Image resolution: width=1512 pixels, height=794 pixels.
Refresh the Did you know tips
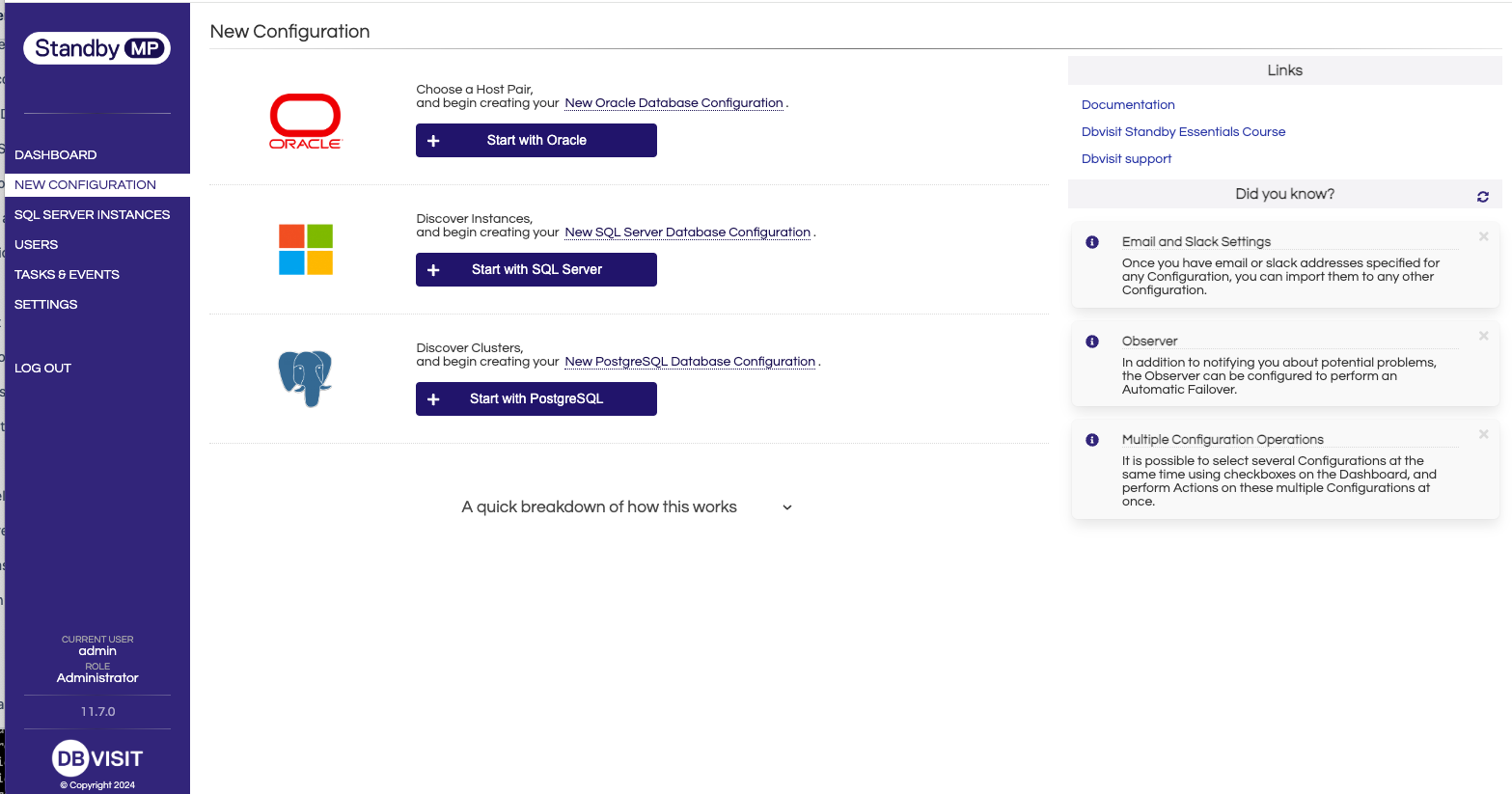pyautogui.click(x=1483, y=196)
